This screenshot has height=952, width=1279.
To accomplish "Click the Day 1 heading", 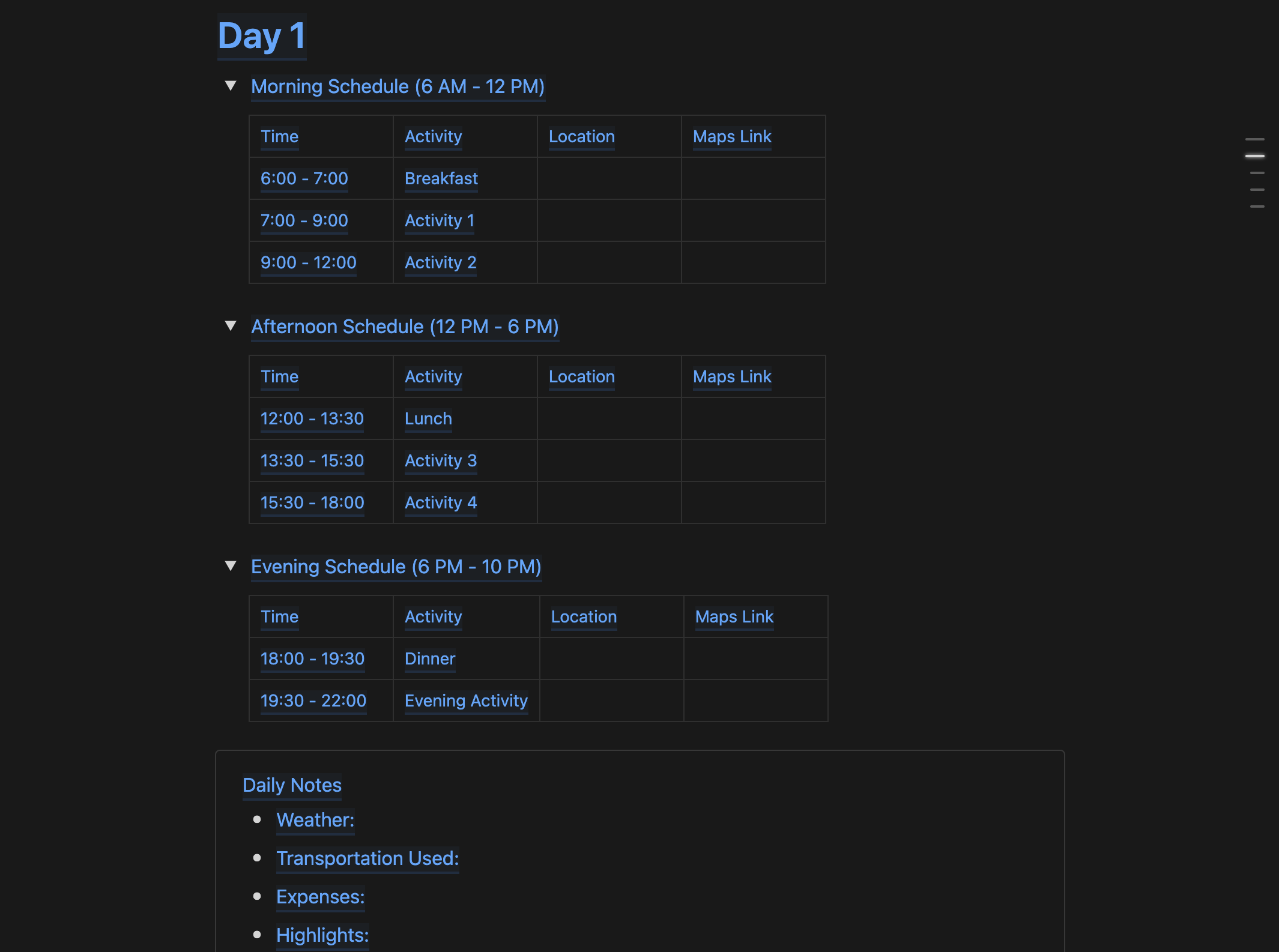I will [262, 36].
